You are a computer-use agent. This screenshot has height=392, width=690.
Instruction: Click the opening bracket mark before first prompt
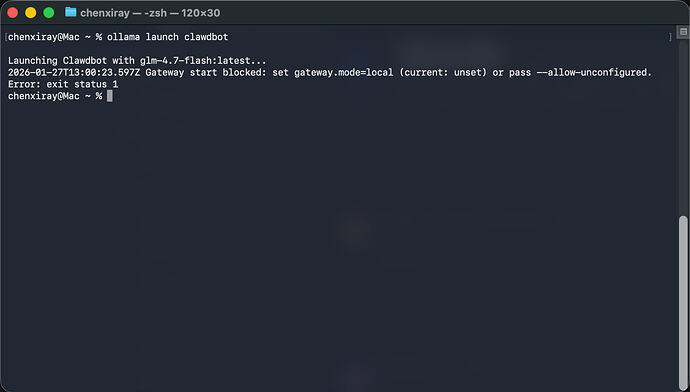(5, 37)
